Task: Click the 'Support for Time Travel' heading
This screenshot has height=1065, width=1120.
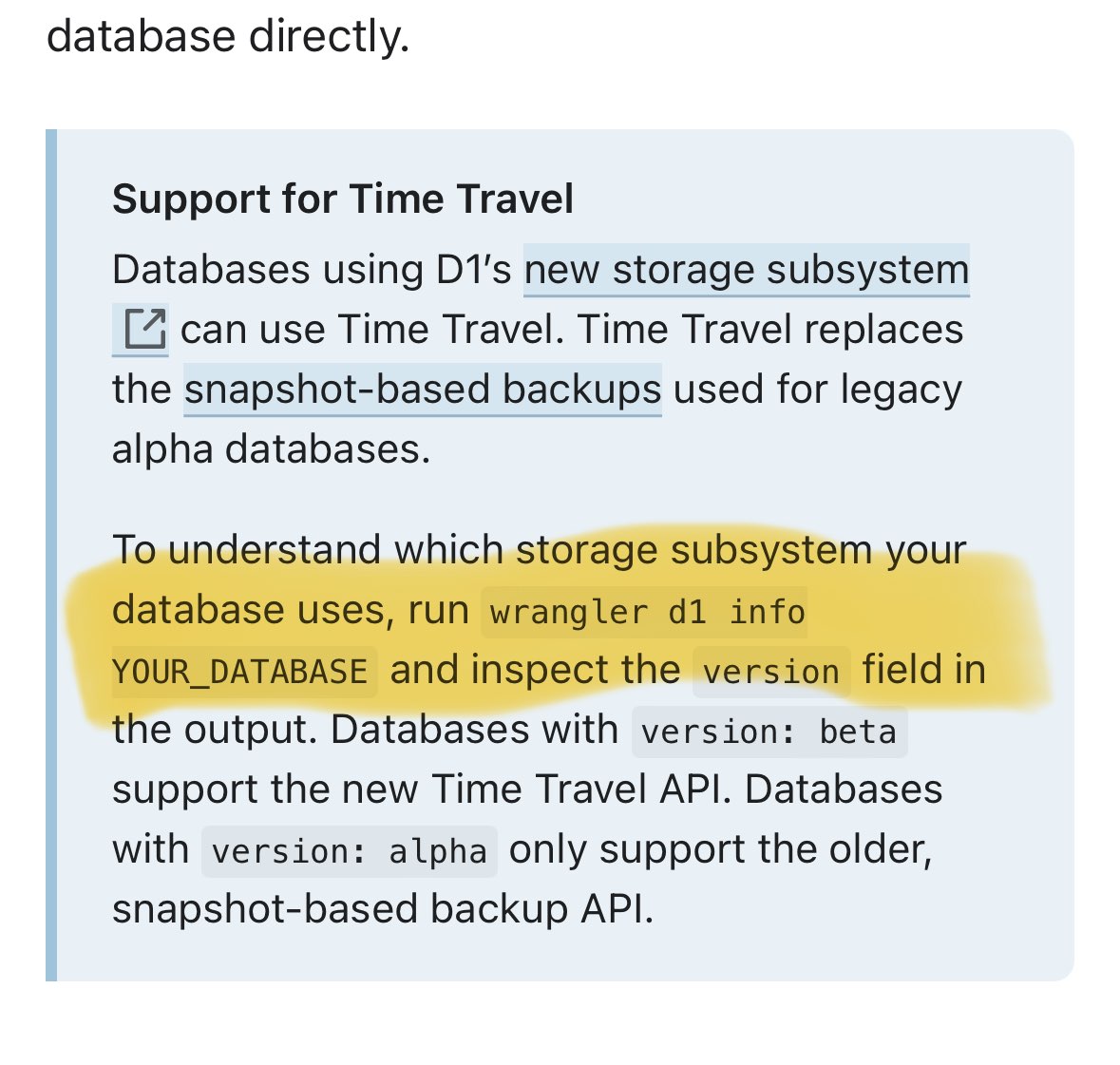Action: [343, 199]
